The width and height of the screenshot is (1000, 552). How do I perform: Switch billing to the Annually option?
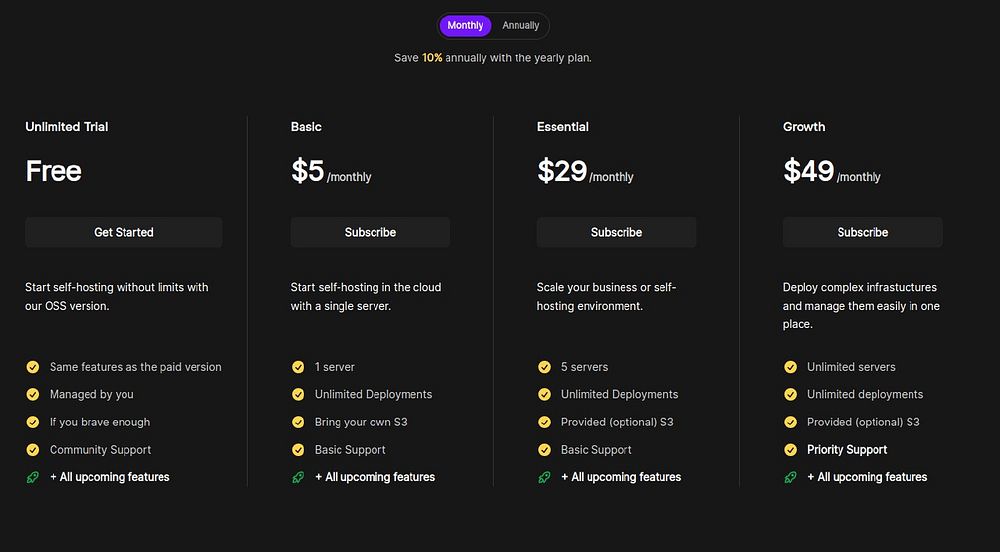click(521, 26)
